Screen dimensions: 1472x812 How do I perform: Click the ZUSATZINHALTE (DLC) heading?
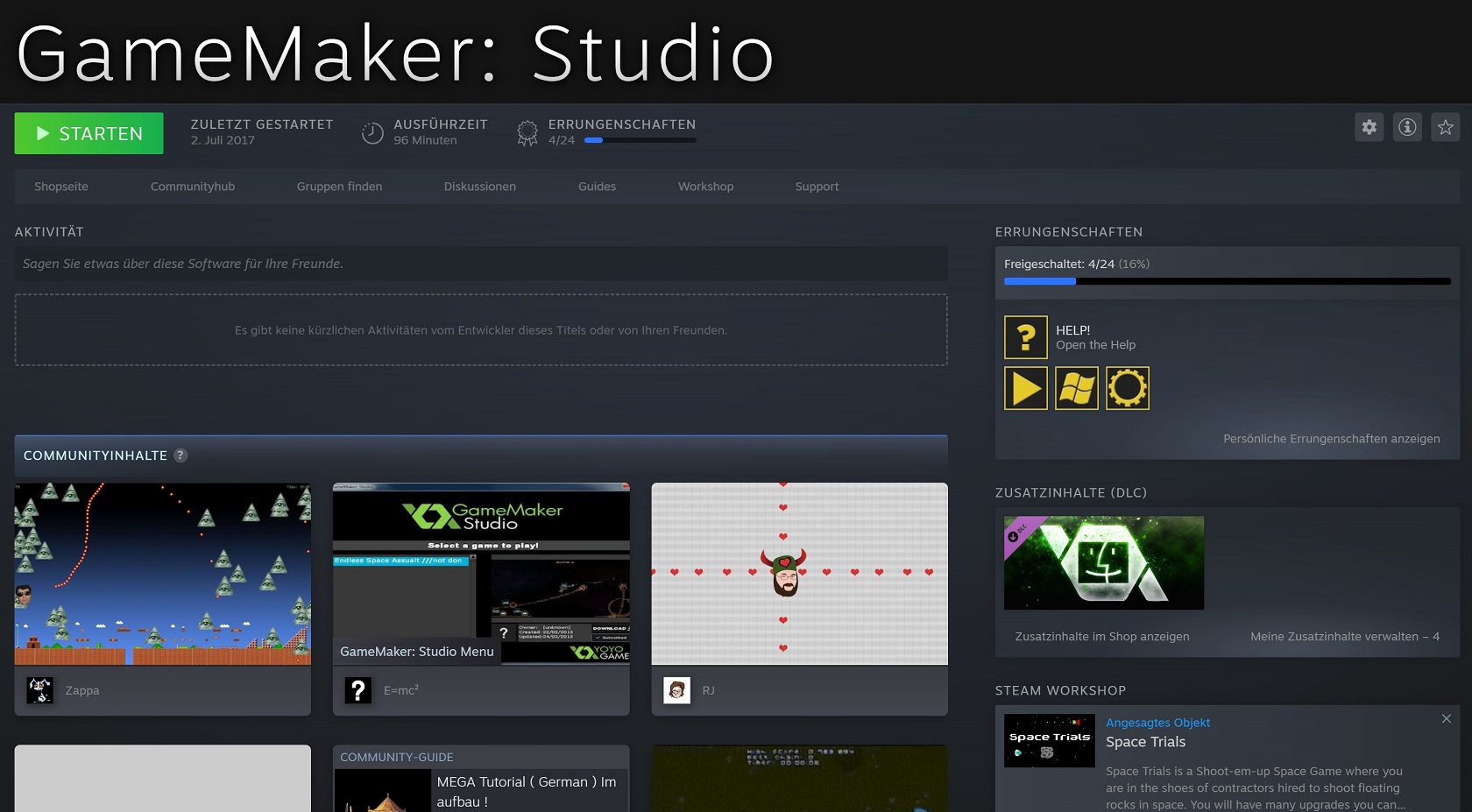tap(1071, 493)
